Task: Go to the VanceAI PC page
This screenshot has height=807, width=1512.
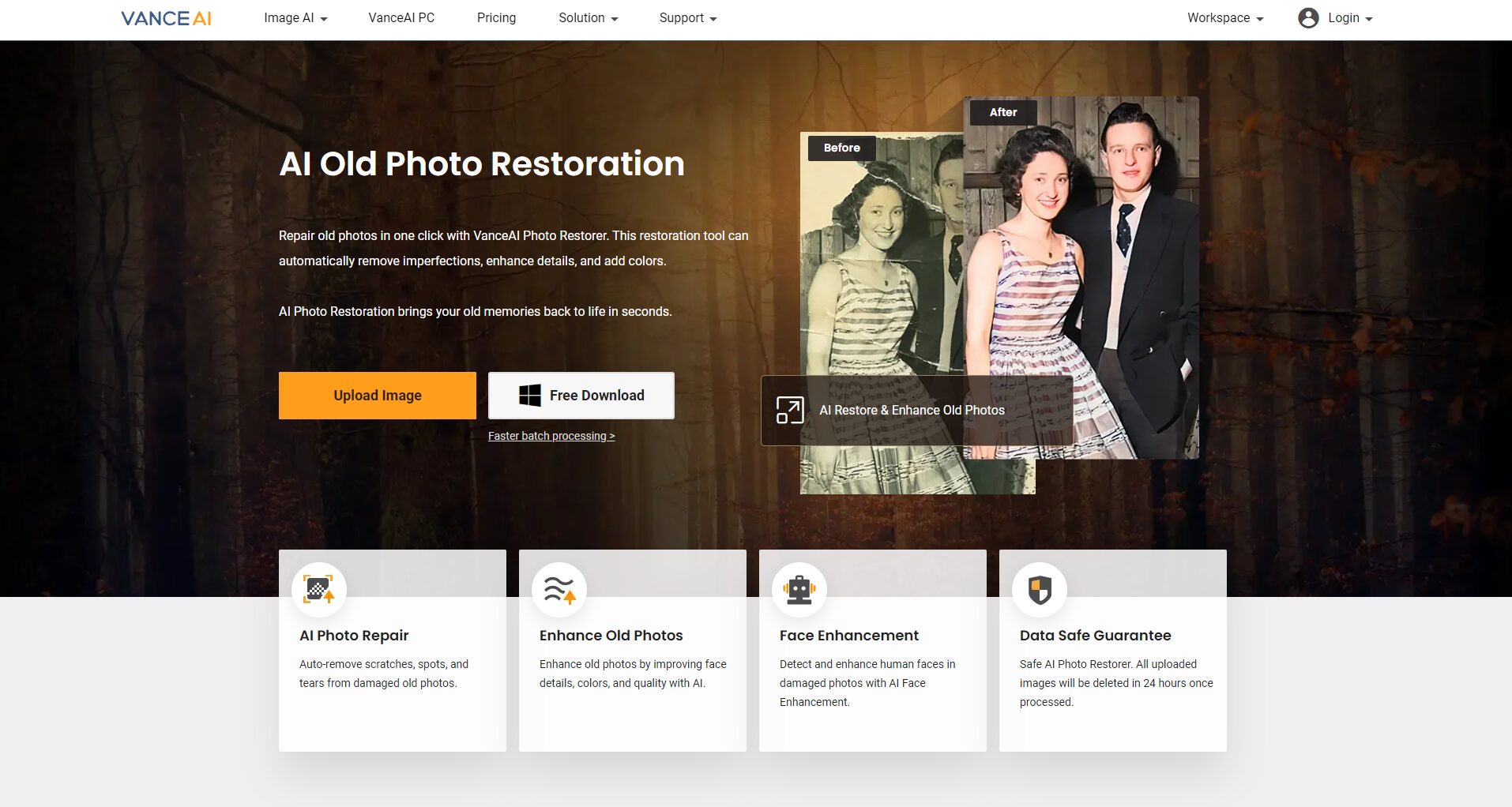Action: point(401,18)
